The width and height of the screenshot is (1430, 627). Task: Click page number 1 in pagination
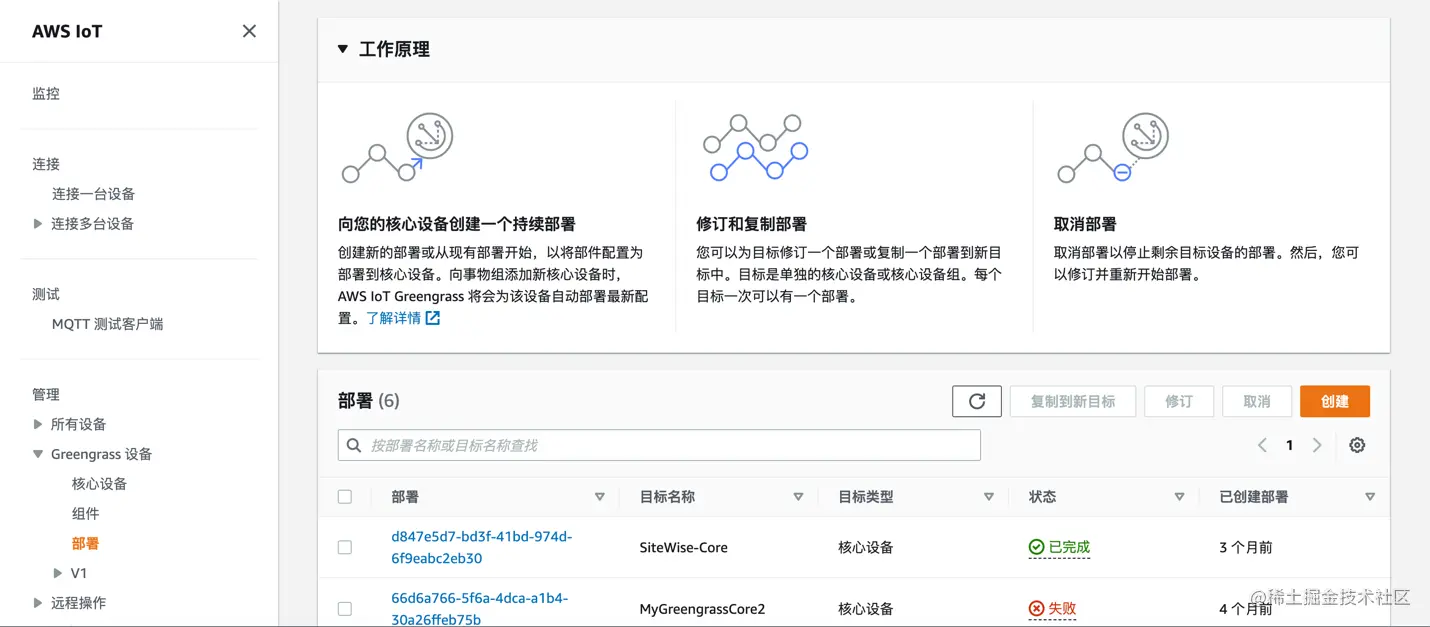click(x=1289, y=445)
